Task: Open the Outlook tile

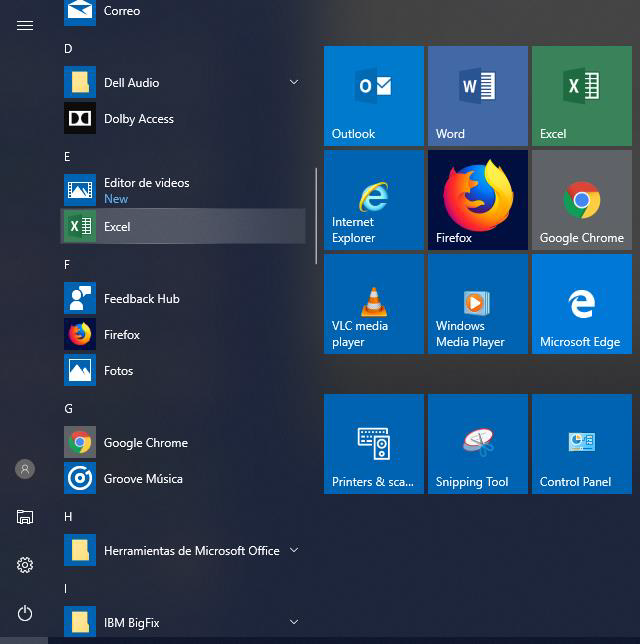Action: pyautogui.click(x=374, y=96)
